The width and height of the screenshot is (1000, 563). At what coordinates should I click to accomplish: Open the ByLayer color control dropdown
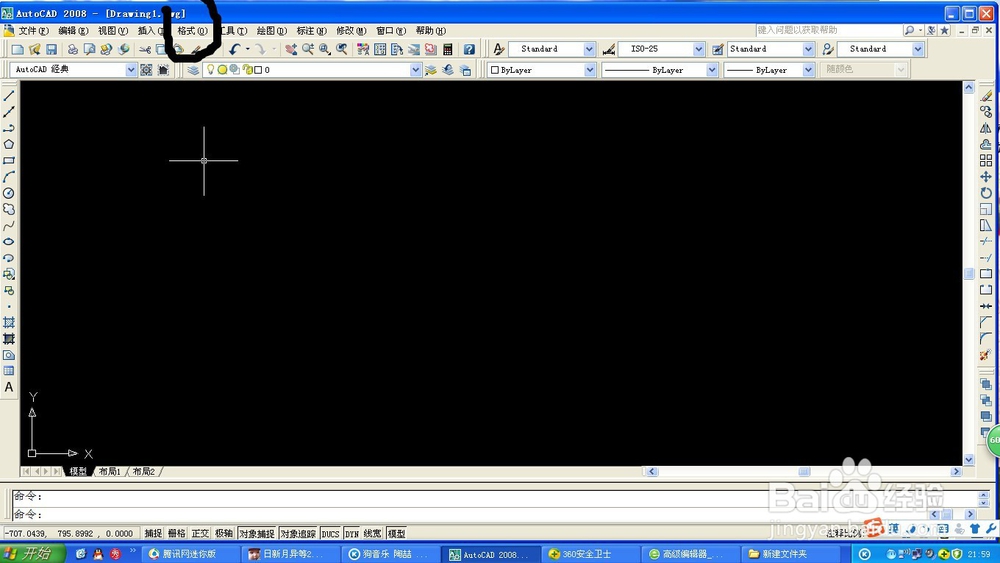pos(589,70)
